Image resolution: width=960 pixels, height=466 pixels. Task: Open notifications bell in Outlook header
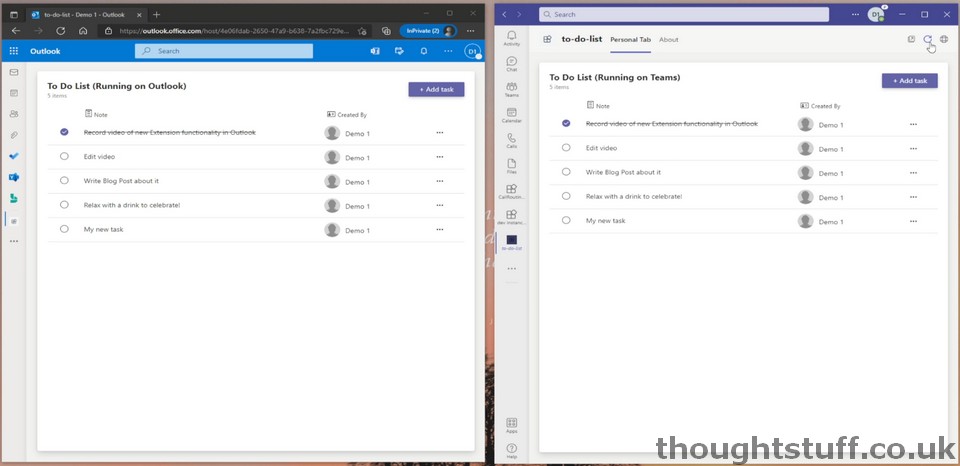[x=424, y=51]
